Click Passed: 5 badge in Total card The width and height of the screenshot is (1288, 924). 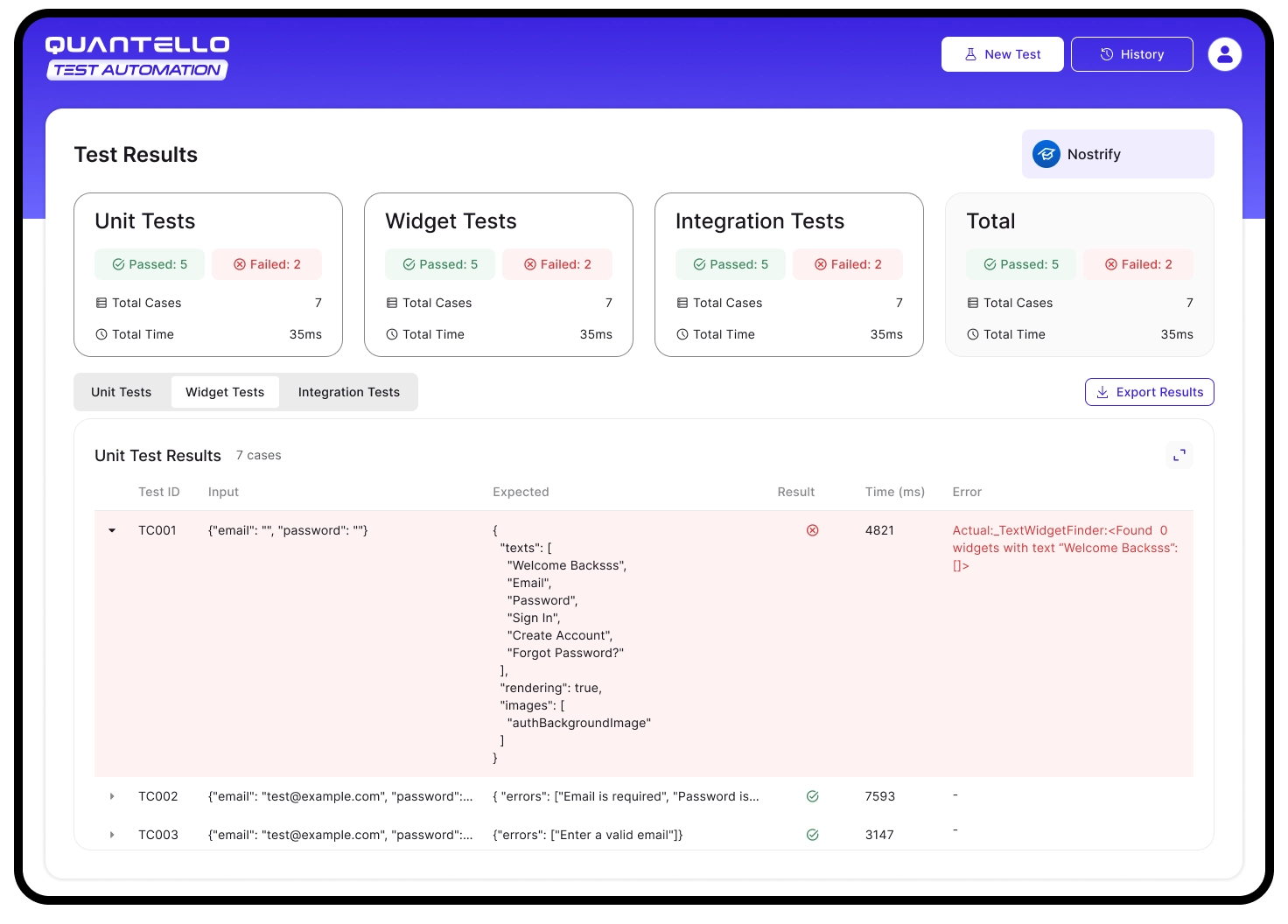[x=1021, y=264]
